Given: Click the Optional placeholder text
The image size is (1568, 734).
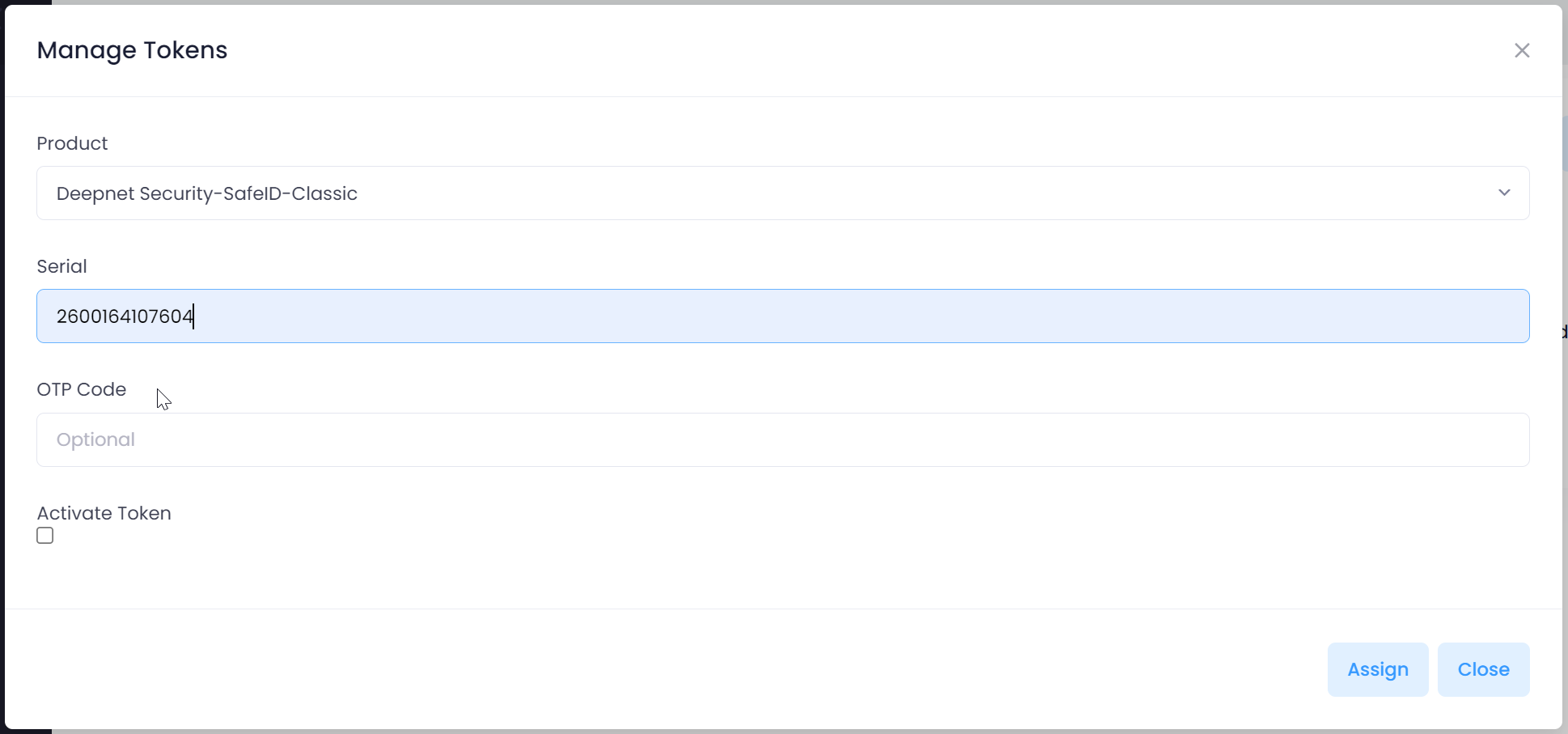Looking at the screenshot, I should (x=95, y=439).
